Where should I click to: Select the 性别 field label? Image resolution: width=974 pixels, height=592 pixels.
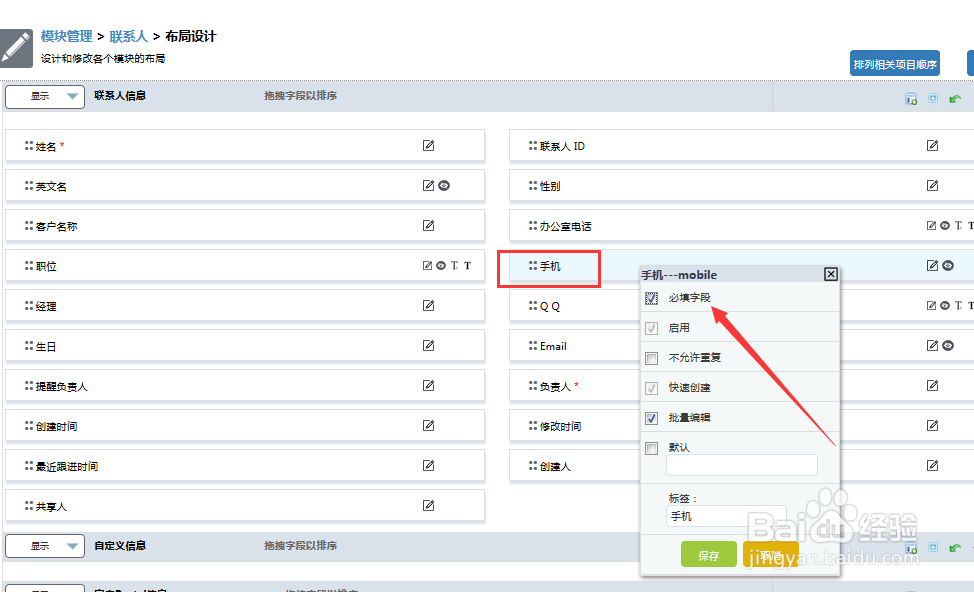click(550, 186)
